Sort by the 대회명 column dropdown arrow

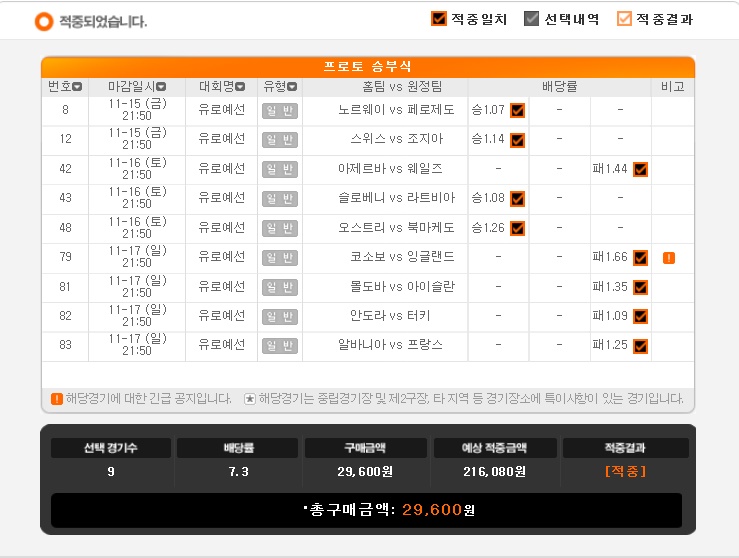tap(240, 87)
